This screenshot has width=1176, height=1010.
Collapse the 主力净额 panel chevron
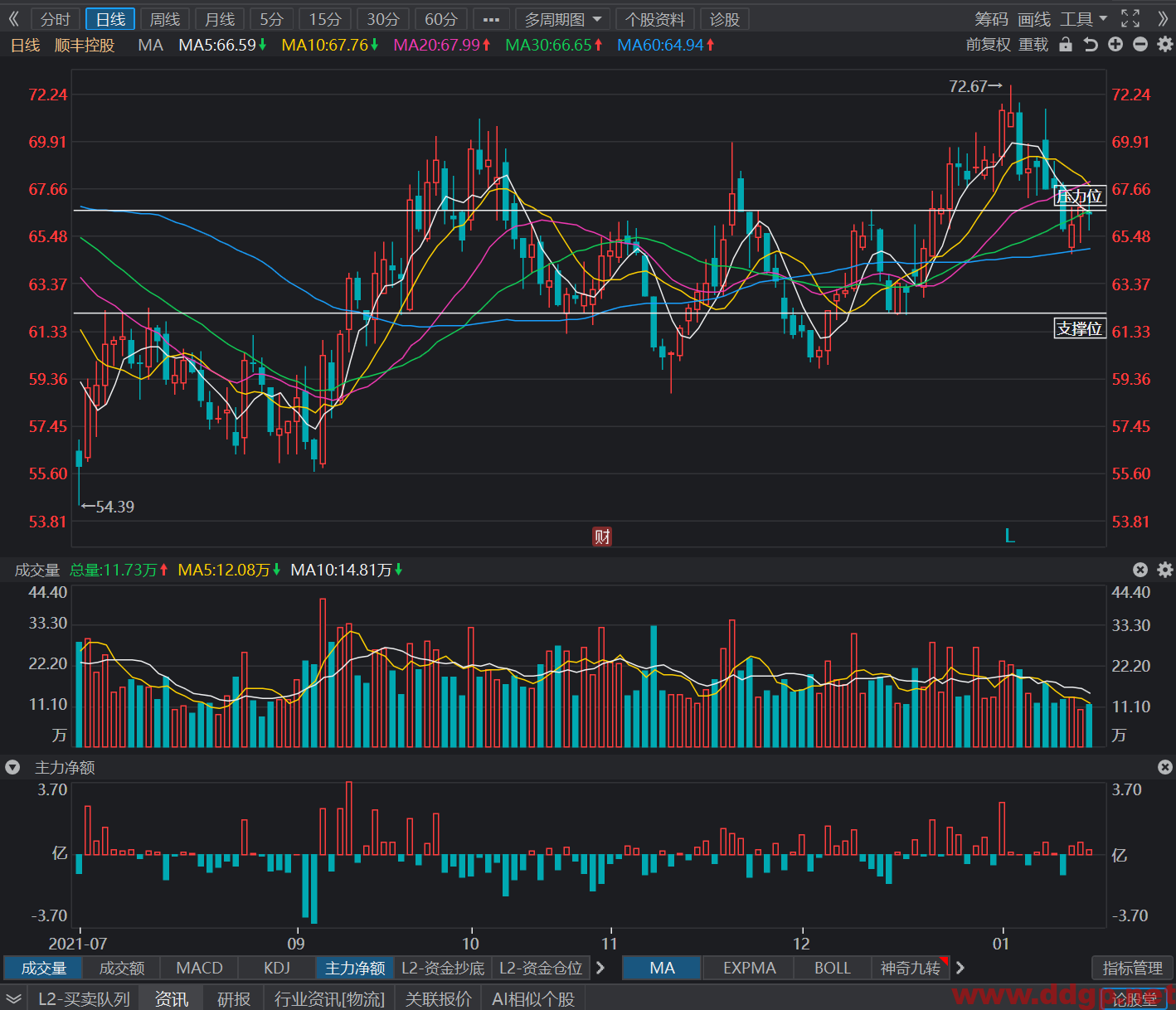coord(12,768)
